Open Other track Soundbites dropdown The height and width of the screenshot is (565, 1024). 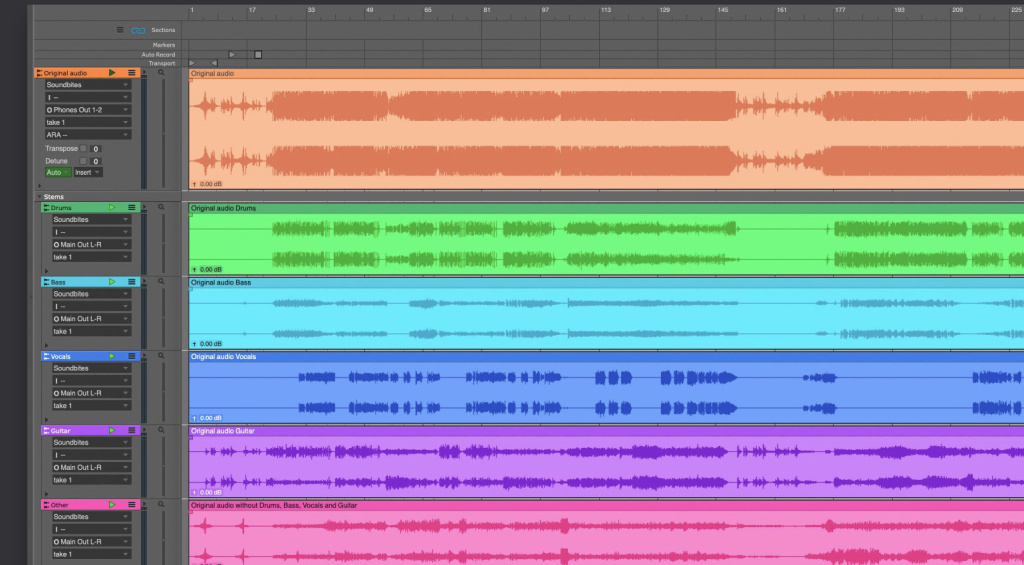pyautogui.click(x=91, y=517)
